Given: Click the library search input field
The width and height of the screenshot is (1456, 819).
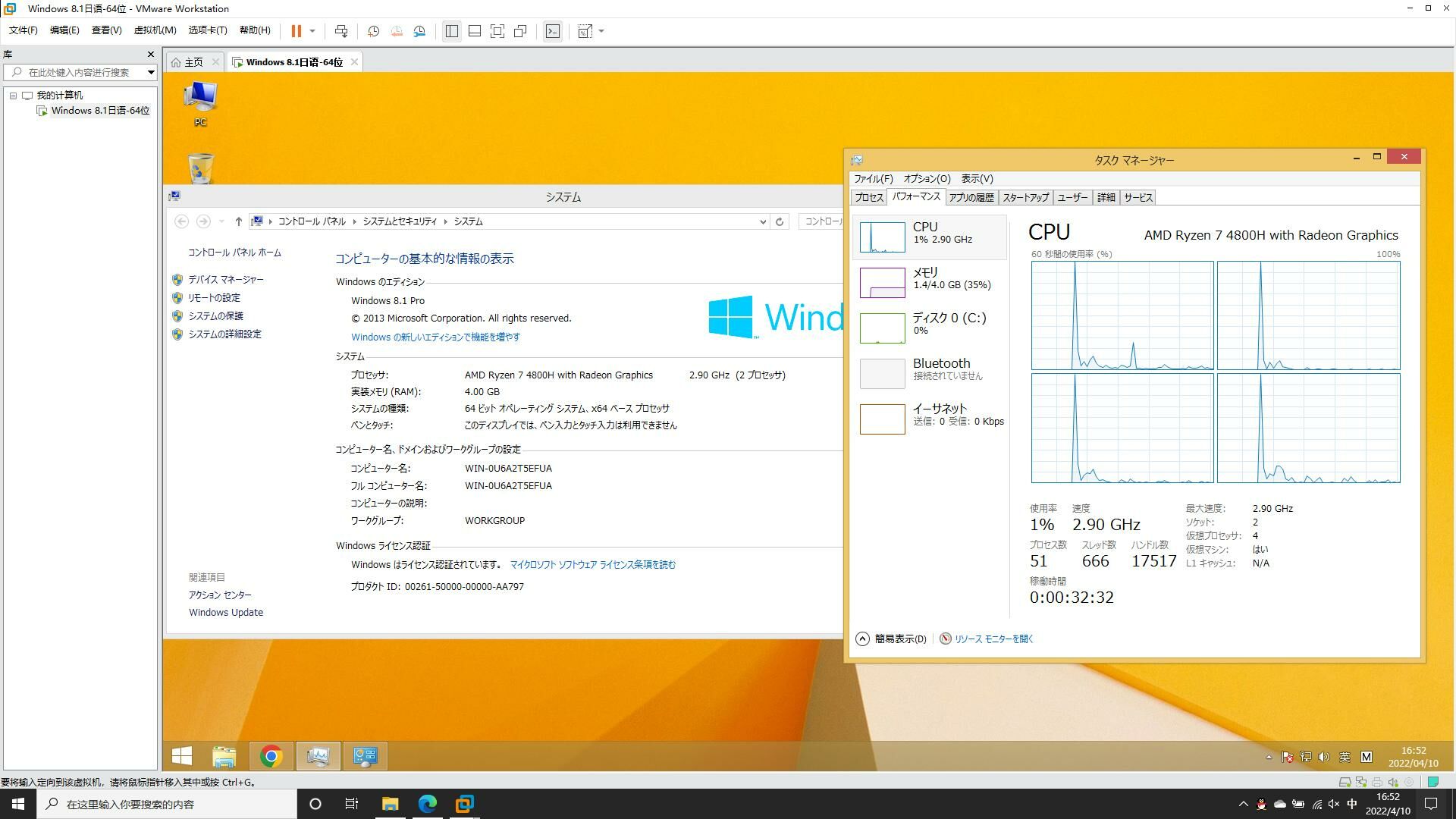Looking at the screenshot, I should [80, 73].
